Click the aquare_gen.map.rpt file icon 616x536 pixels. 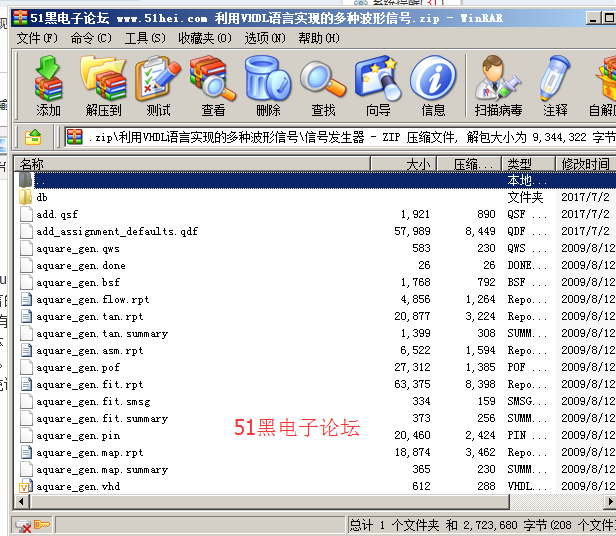click(26, 452)
